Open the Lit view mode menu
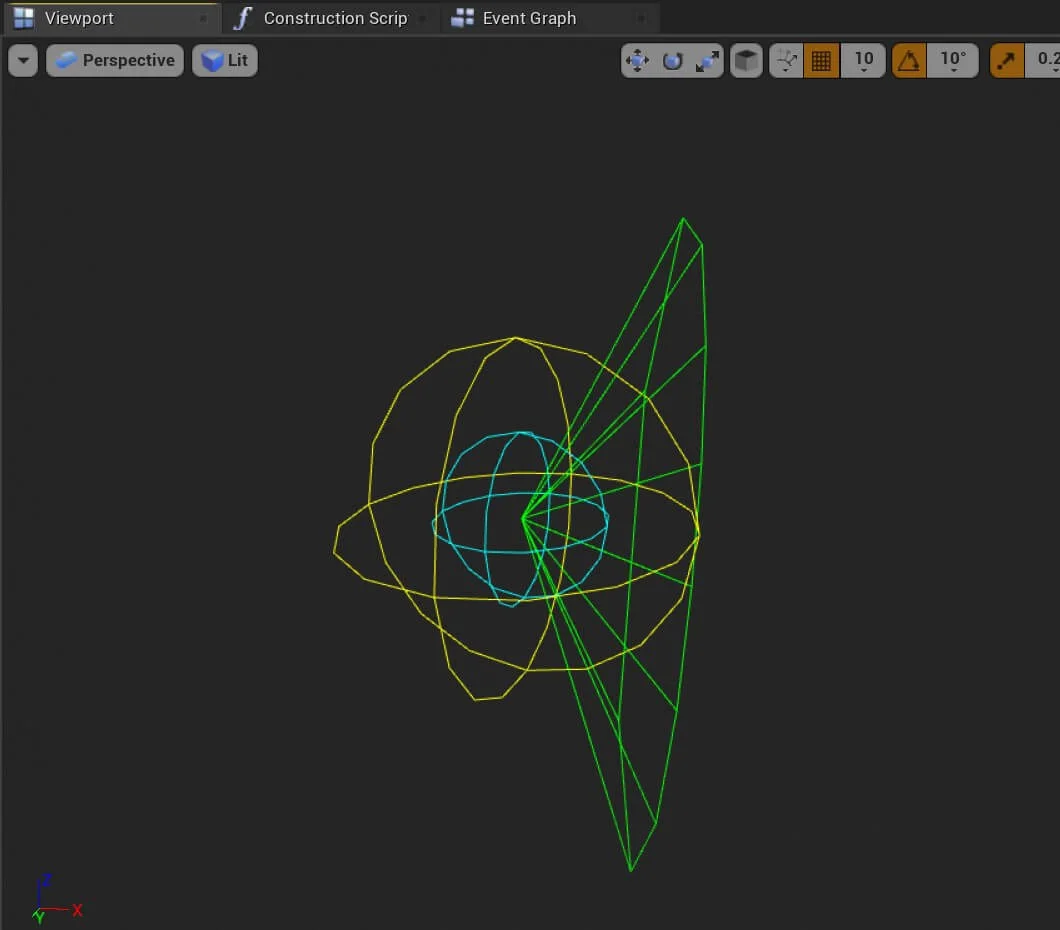This screenshot has height=930, width=1060. [225, 61]
